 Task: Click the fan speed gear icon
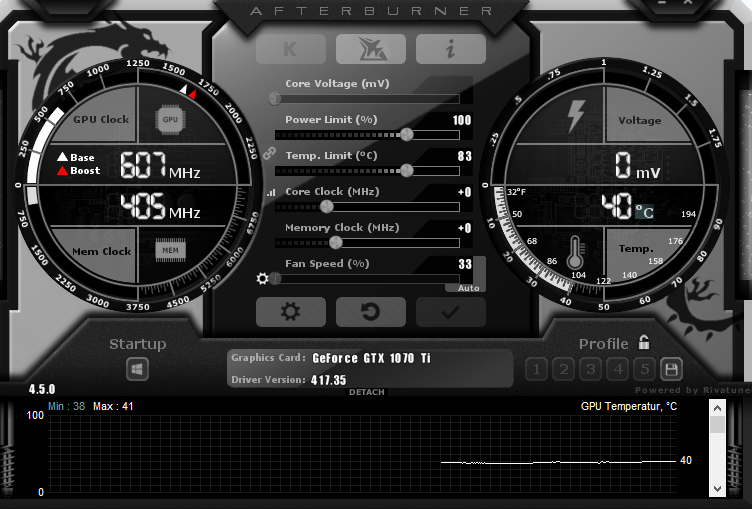[x=262, y=278]
